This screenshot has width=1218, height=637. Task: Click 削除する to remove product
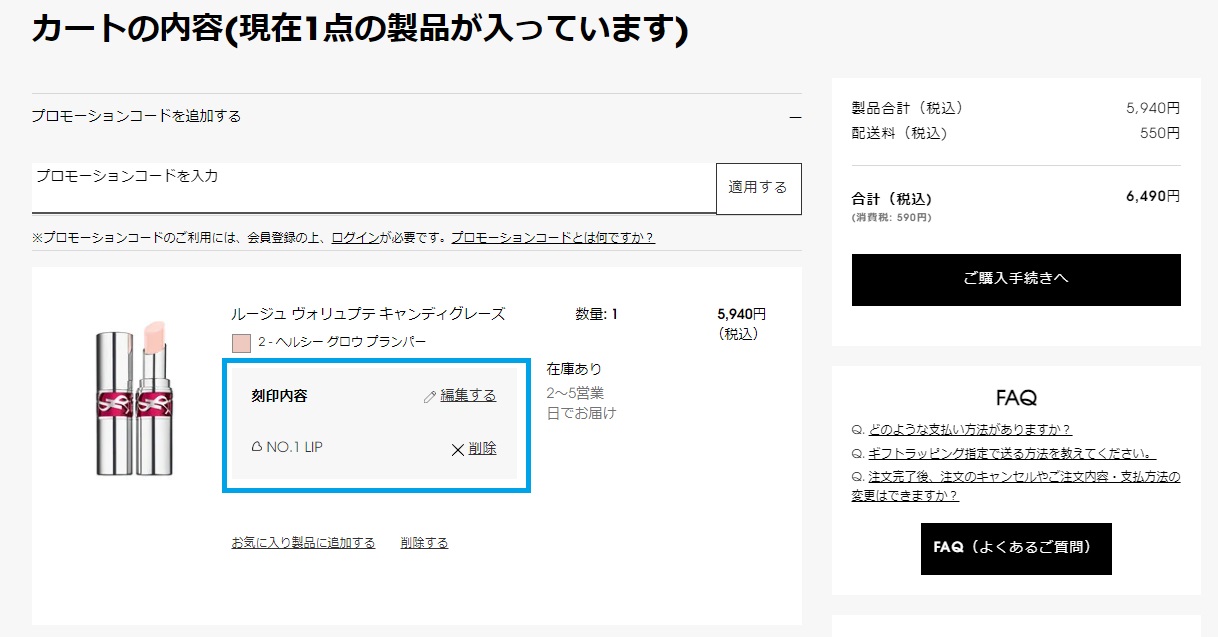424,543
